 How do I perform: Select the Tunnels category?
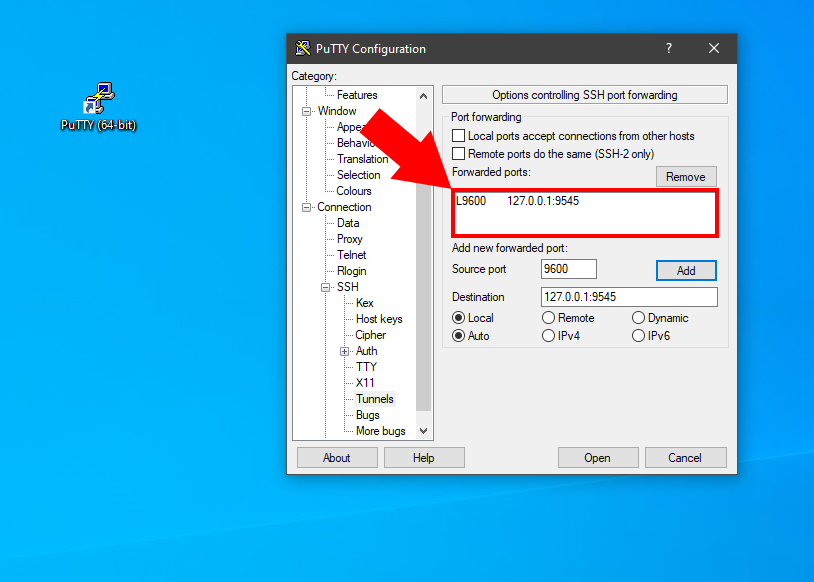pos(375,399)
